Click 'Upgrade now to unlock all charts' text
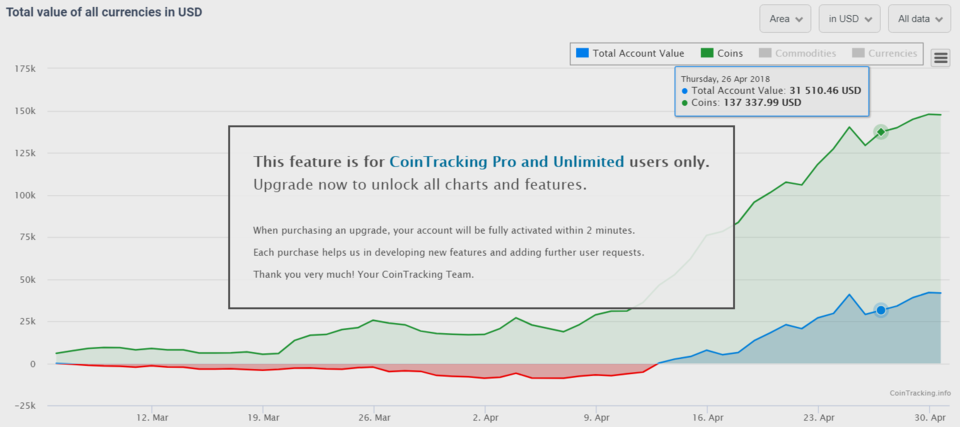The width and height of the screenshot is (960, 427). click(420, 185)
